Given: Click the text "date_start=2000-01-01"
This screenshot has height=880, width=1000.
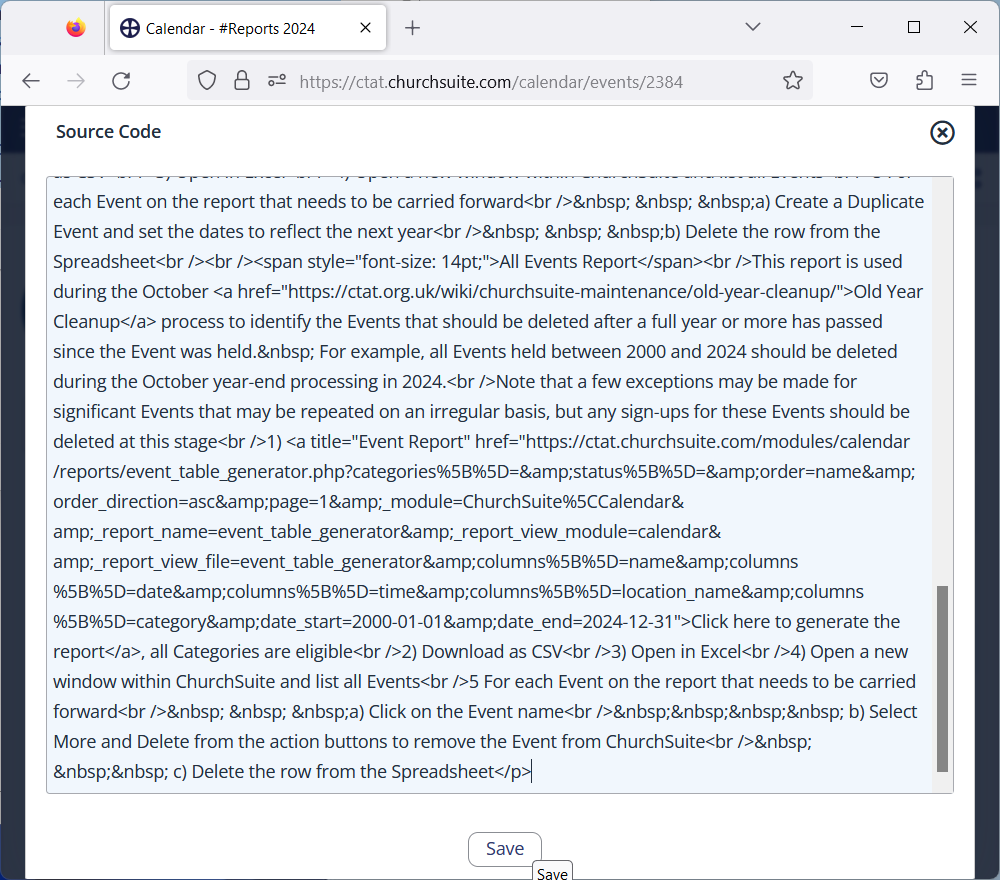Looking at the screenshot, I should (349, 622).
